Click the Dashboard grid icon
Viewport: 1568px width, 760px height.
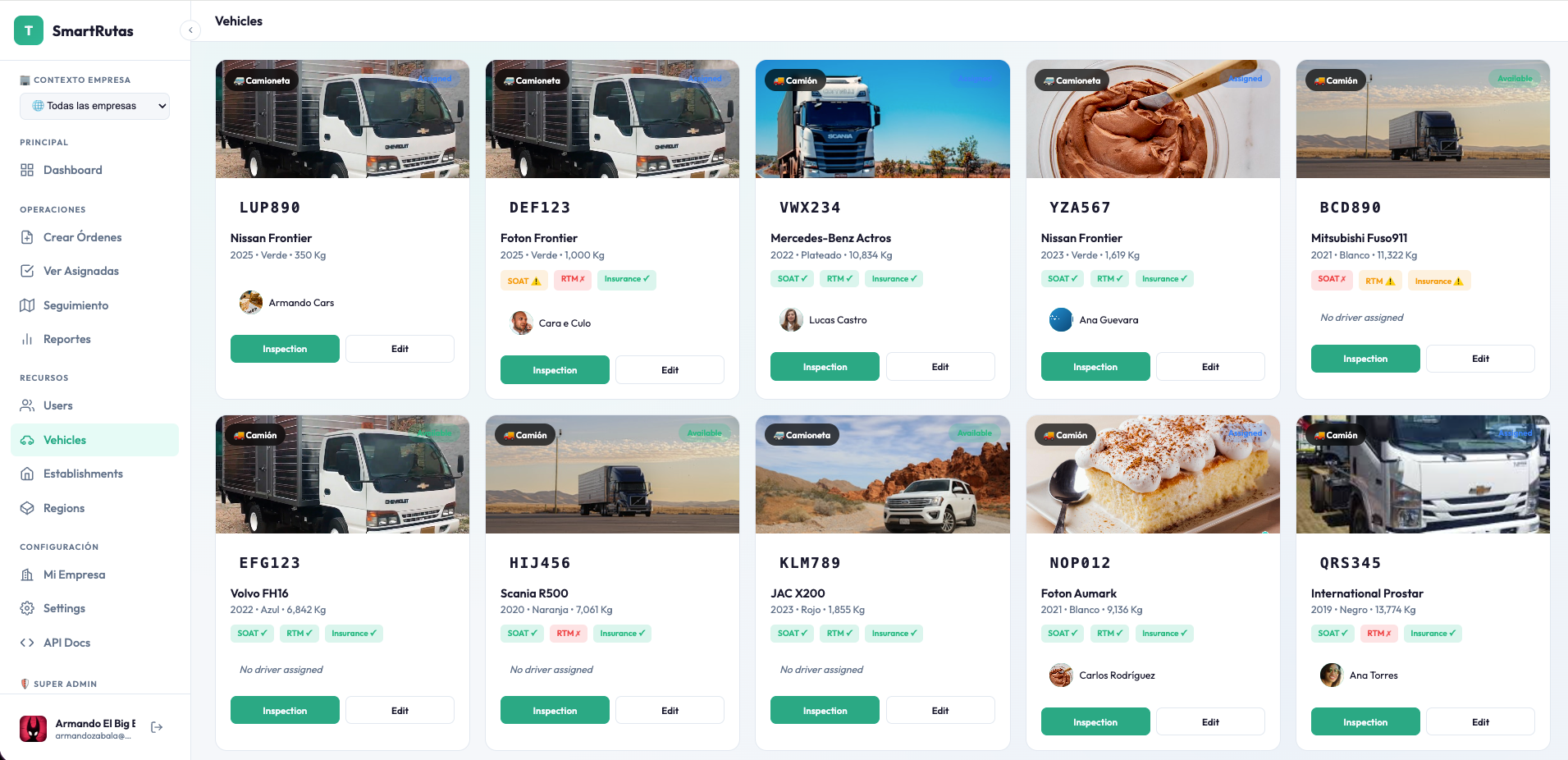(27, 170)
